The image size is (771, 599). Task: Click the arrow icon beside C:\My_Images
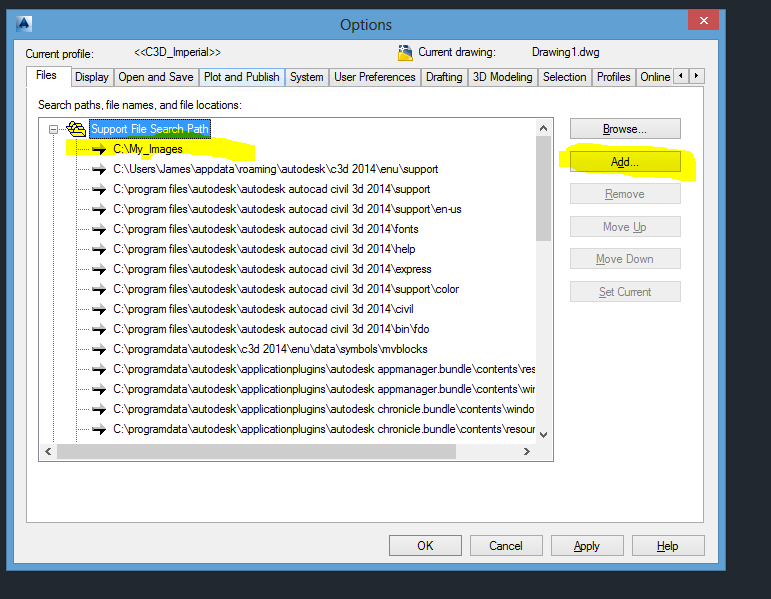point(99,149)
